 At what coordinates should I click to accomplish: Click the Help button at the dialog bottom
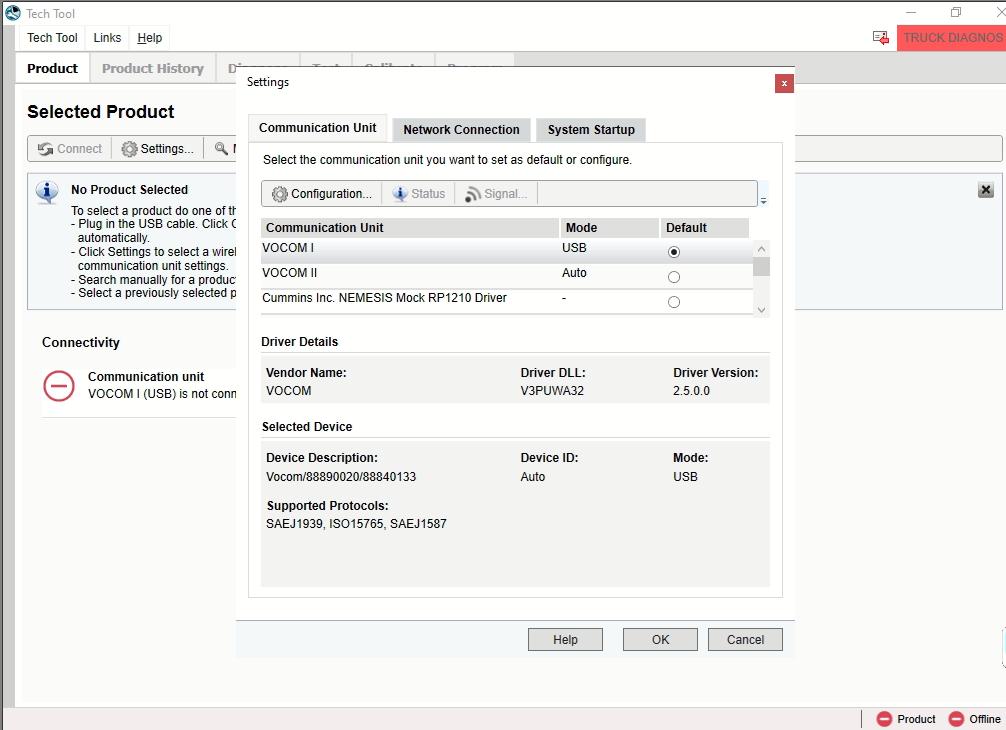[x=565, y=640]
